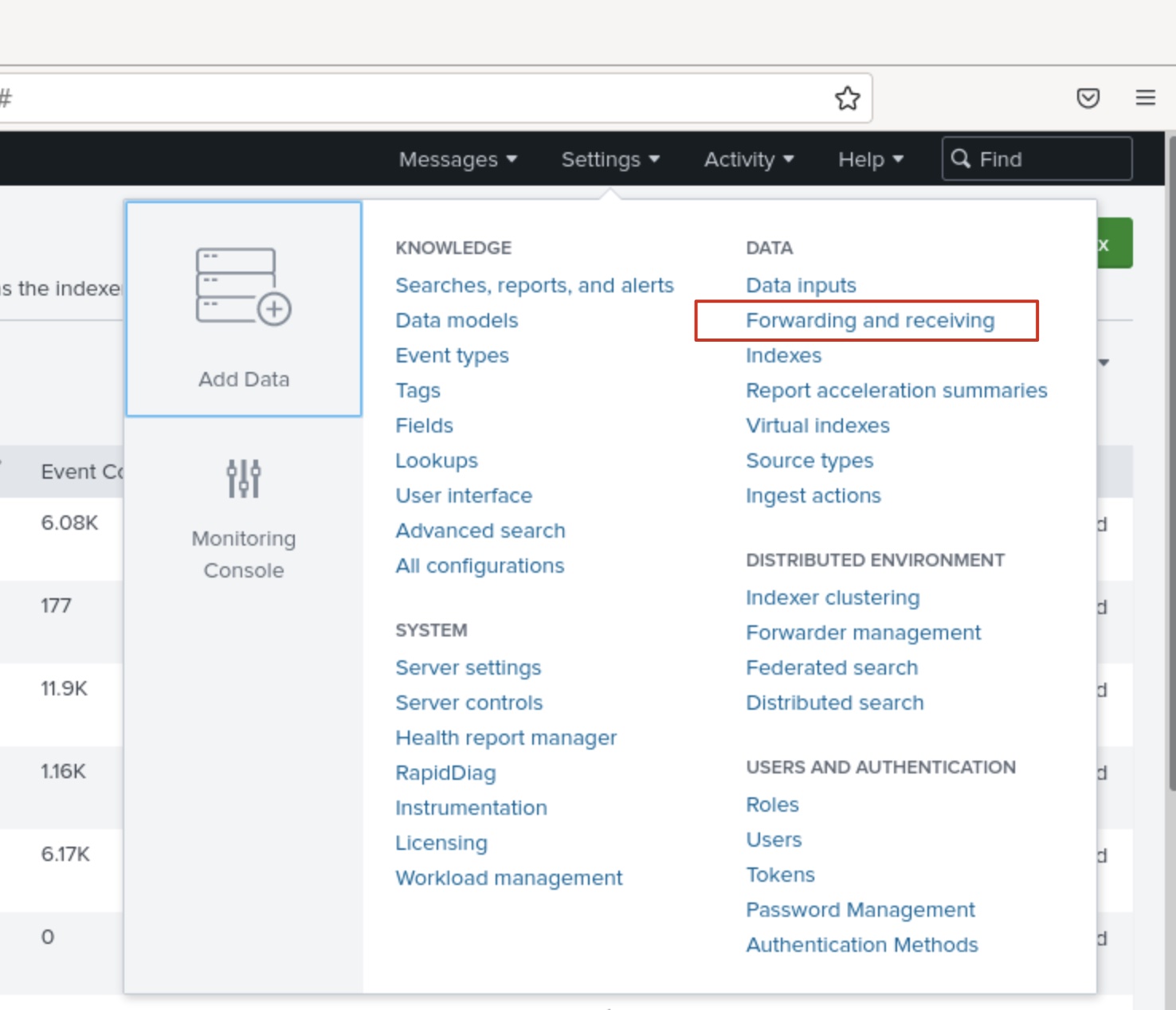This screenshot has width=1176, height=1010.
Task: Go to Server controls
Action: click(469, 703)
